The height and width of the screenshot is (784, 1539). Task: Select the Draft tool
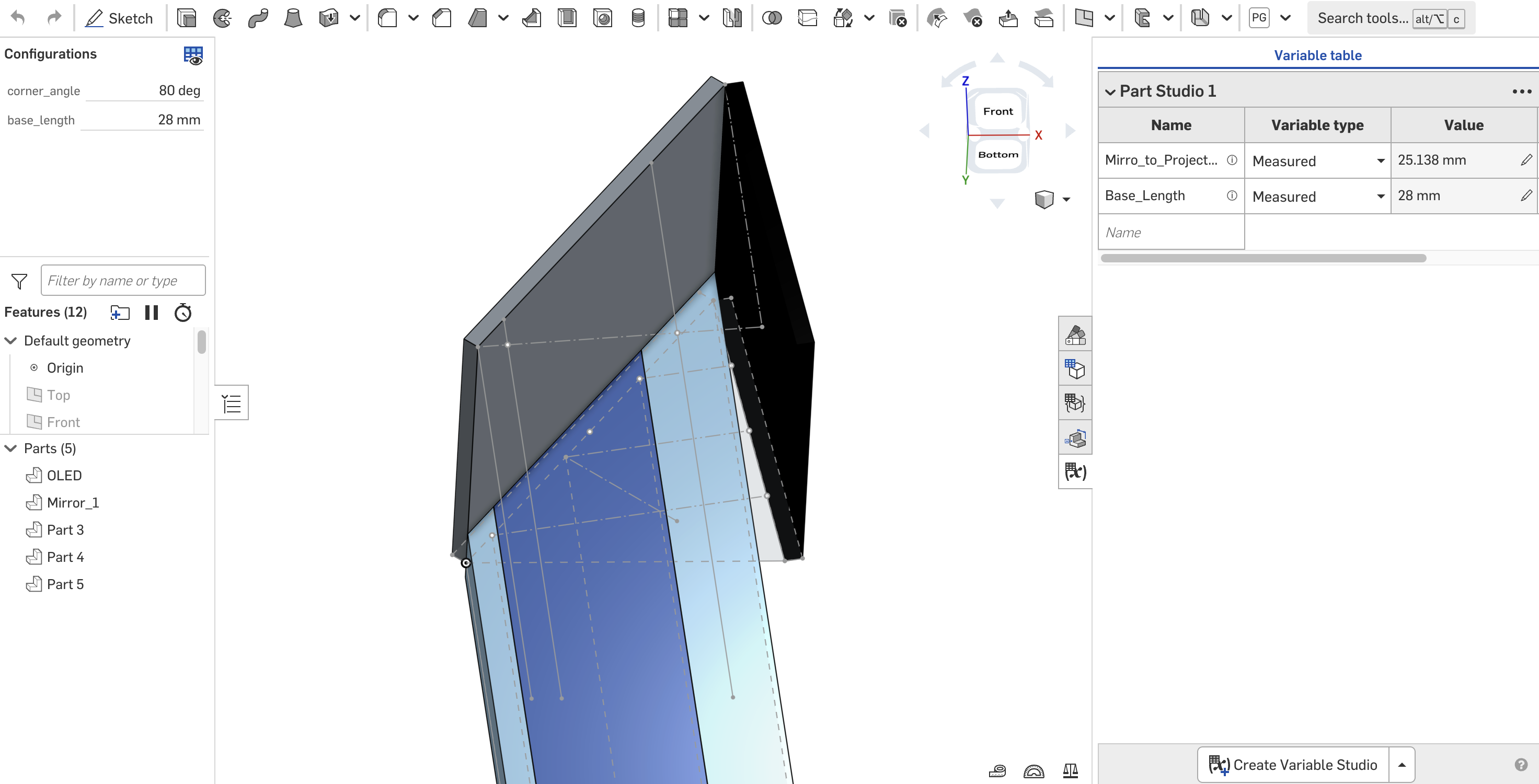[477, 18]
